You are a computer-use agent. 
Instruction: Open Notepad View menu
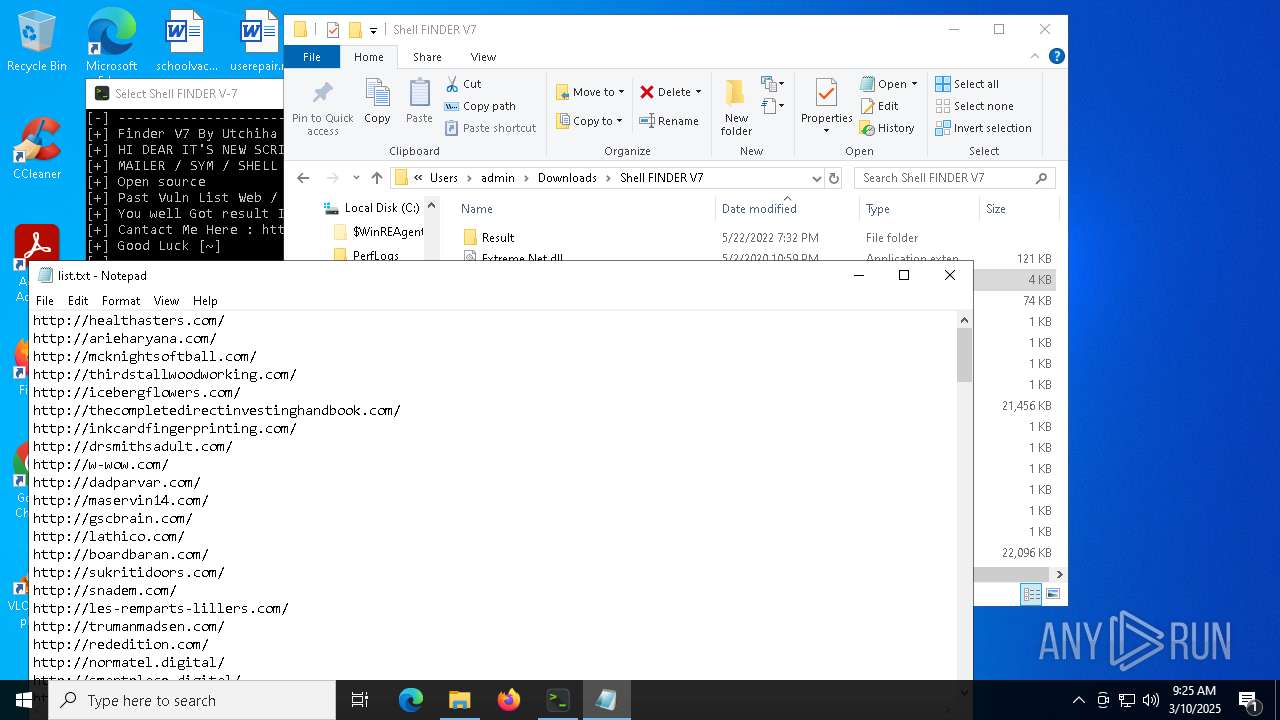166,301
